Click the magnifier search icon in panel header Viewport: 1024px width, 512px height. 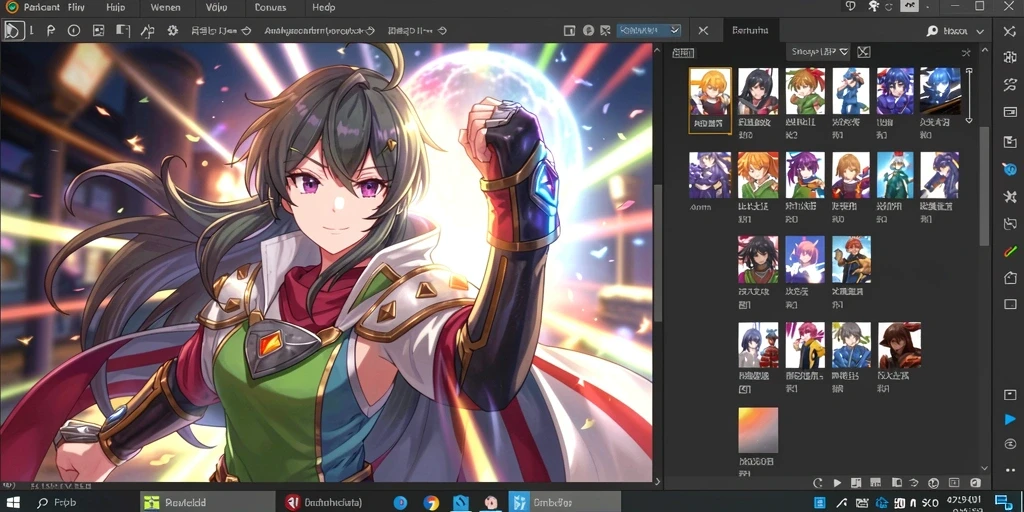[x=933, y=31]
